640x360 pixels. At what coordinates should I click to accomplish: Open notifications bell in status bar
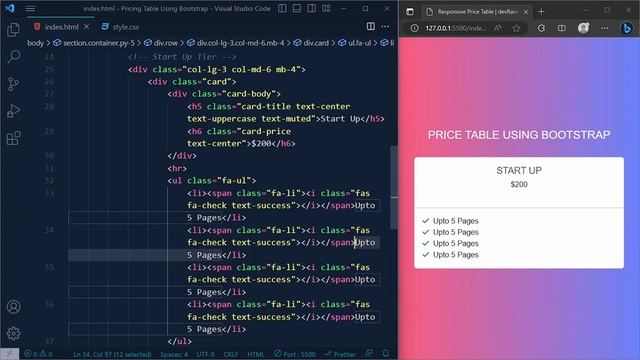click(x=386, y=354)
